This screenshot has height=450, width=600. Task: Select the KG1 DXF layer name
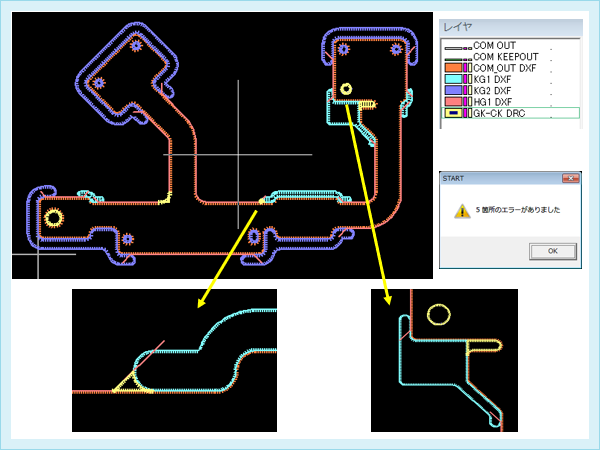pos(494,80)
